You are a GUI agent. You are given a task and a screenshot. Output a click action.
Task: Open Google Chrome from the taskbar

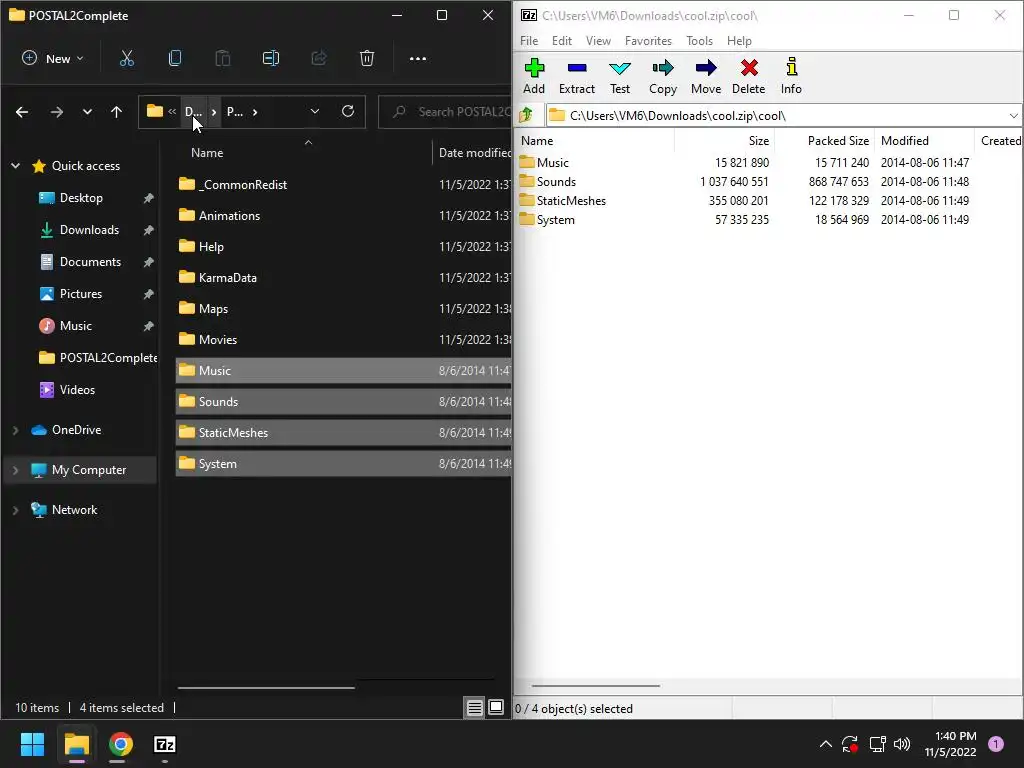click(121, 744)
